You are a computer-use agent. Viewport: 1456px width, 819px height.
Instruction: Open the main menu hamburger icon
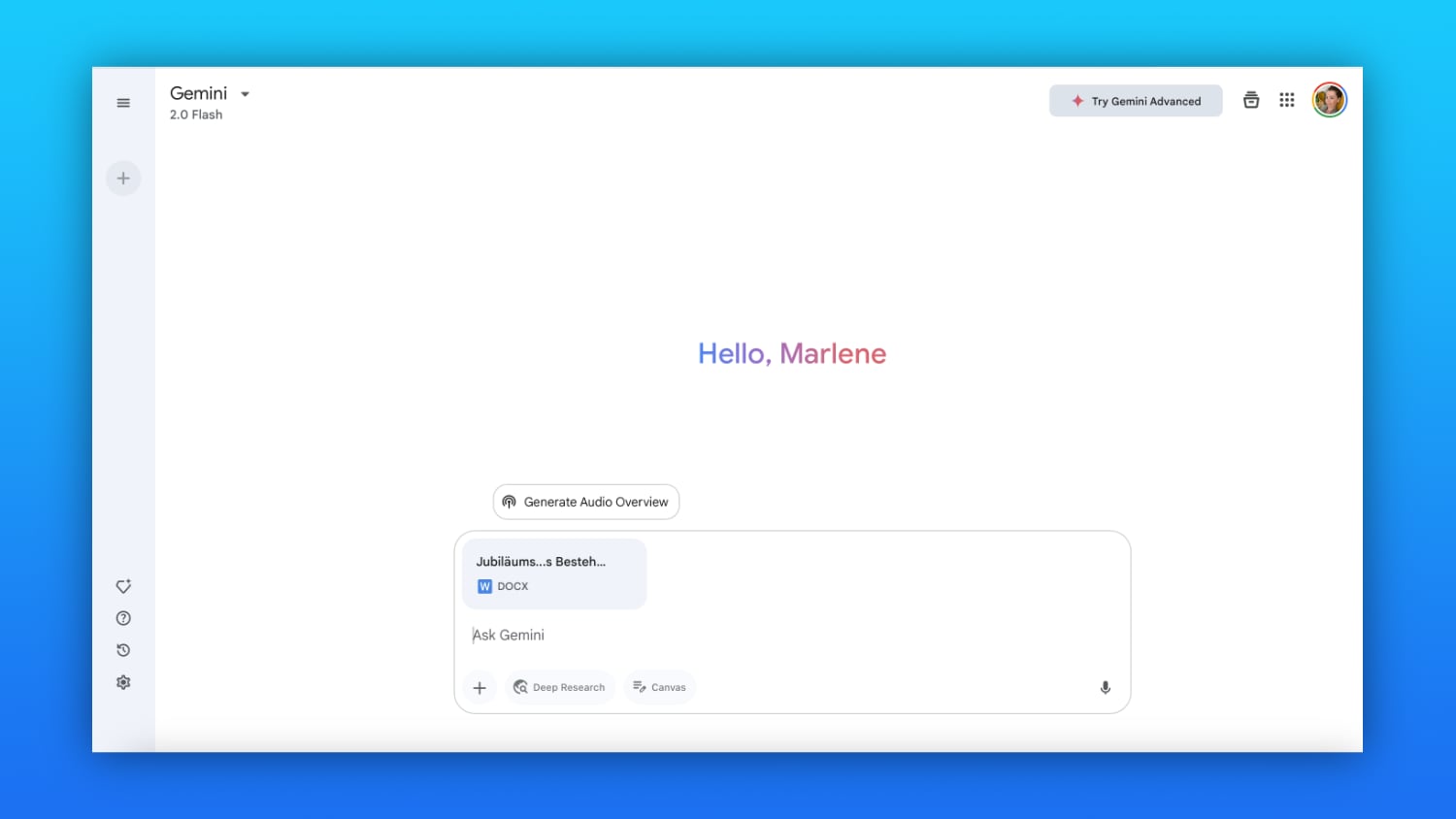coord(123,103)
